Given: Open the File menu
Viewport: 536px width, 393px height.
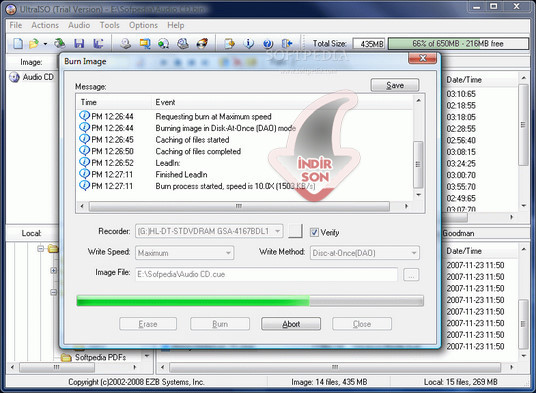Looking at the screenshot, I should (x=16, y=25).
